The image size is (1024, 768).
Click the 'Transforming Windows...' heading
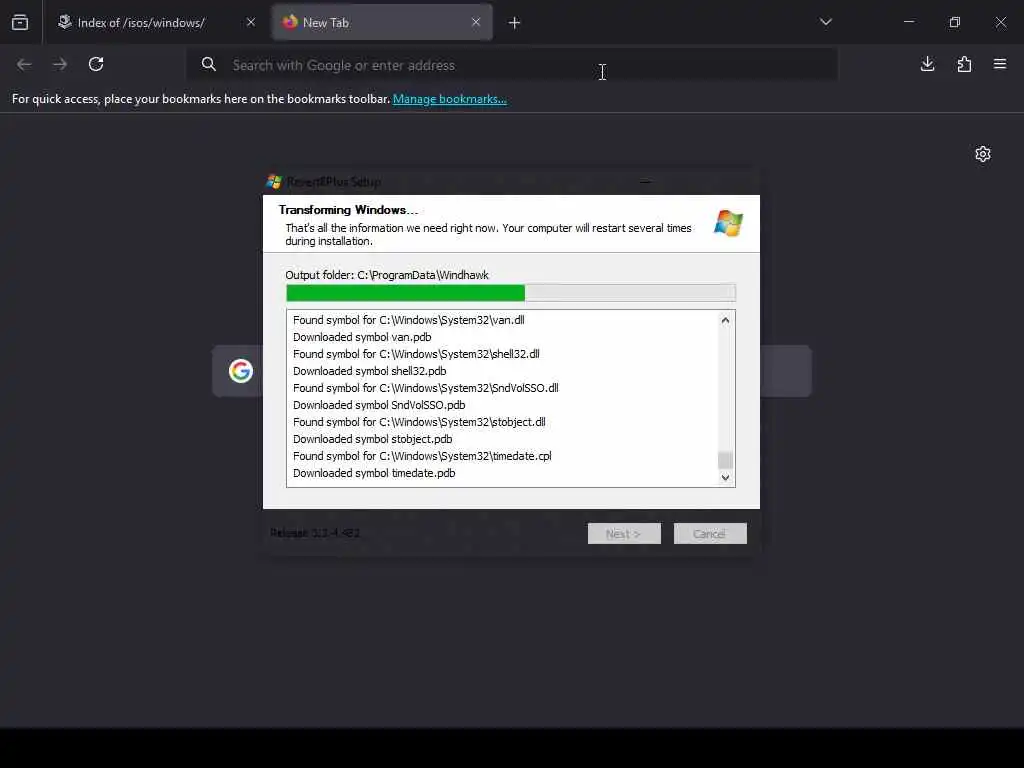(x=348, y=210)
